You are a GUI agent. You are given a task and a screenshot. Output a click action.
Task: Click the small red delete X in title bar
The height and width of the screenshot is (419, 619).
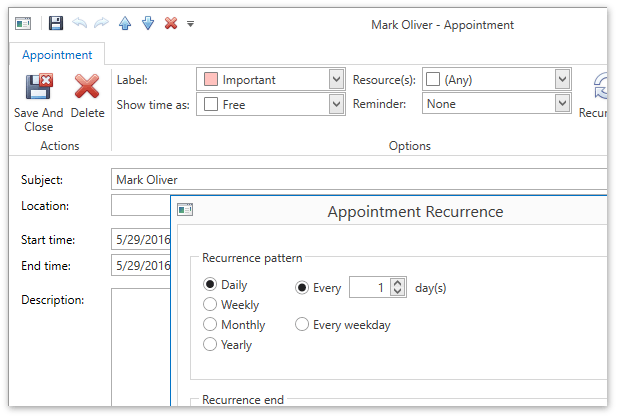tap(170, 23)
